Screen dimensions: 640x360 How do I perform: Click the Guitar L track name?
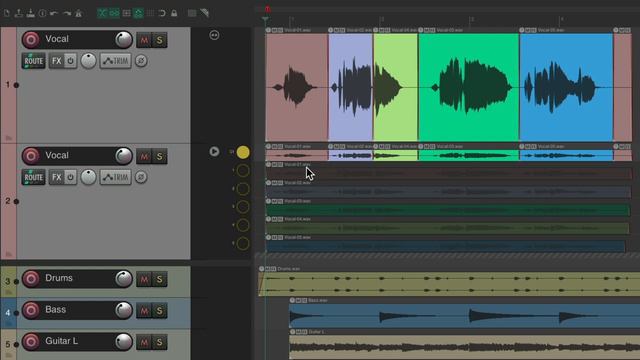(x=61, y=341)
